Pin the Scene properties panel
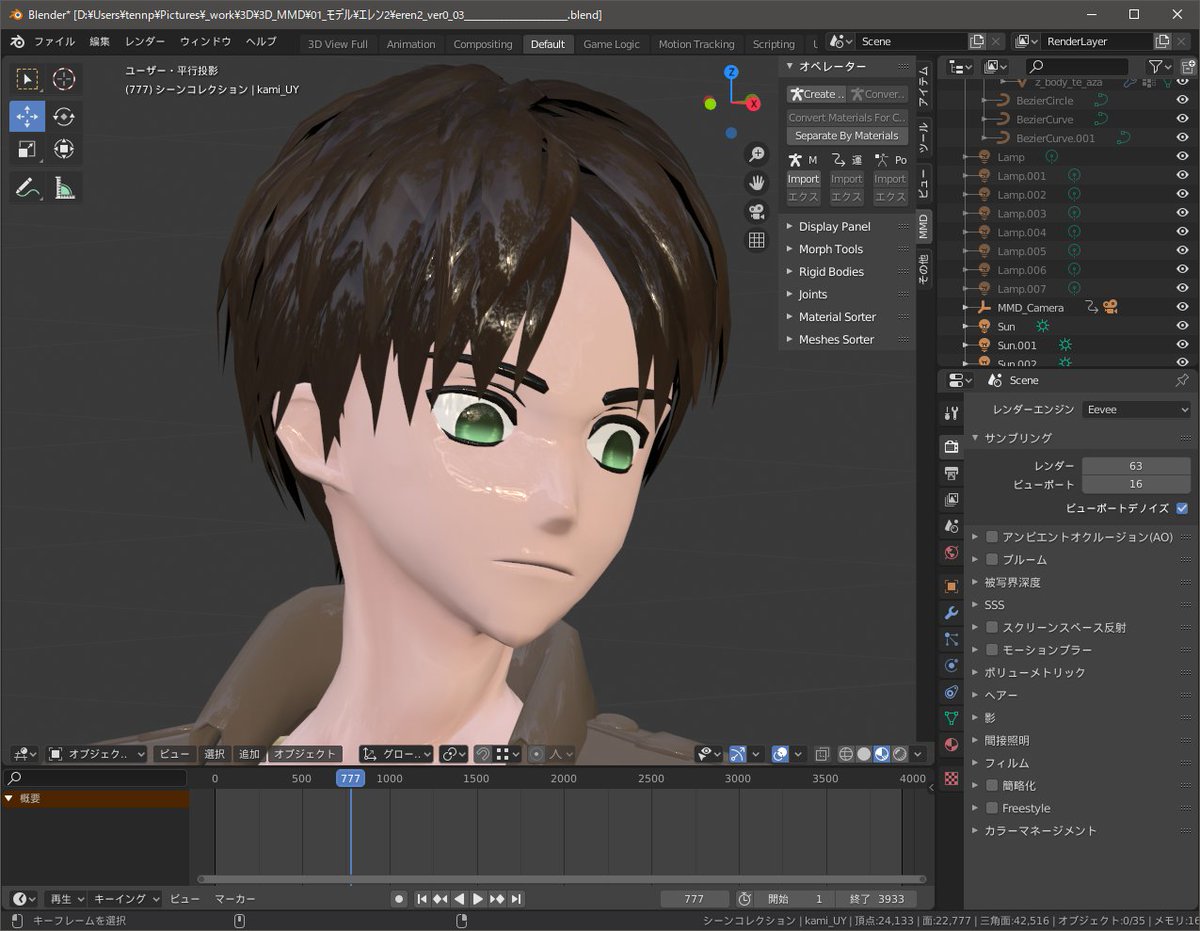The height and width of the screenshot is (931, 1200). click(1182, 380)
